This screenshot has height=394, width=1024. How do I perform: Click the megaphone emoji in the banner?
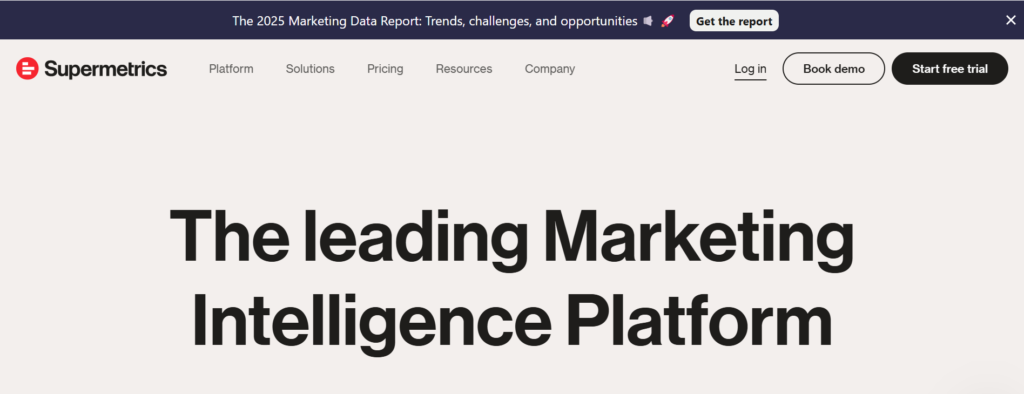(648, 21)
